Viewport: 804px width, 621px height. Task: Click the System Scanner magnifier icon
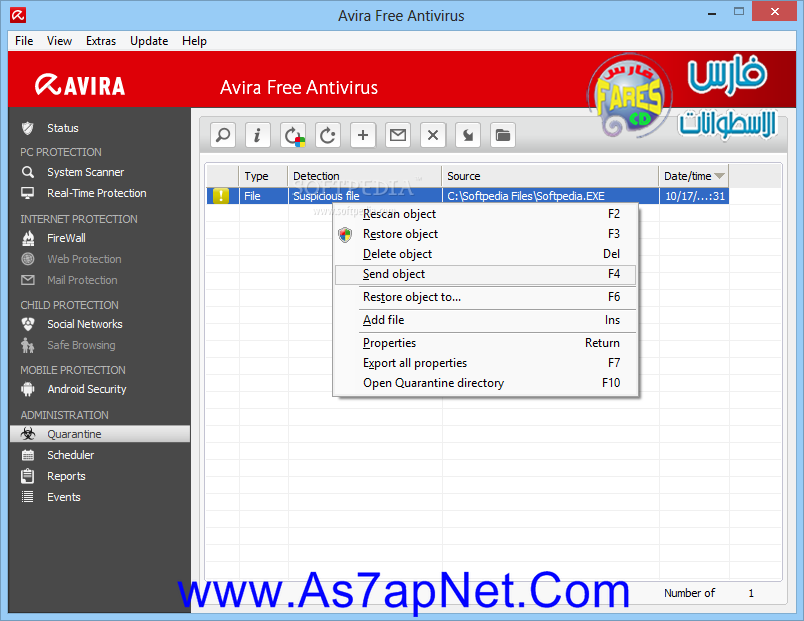pos(28,172)
